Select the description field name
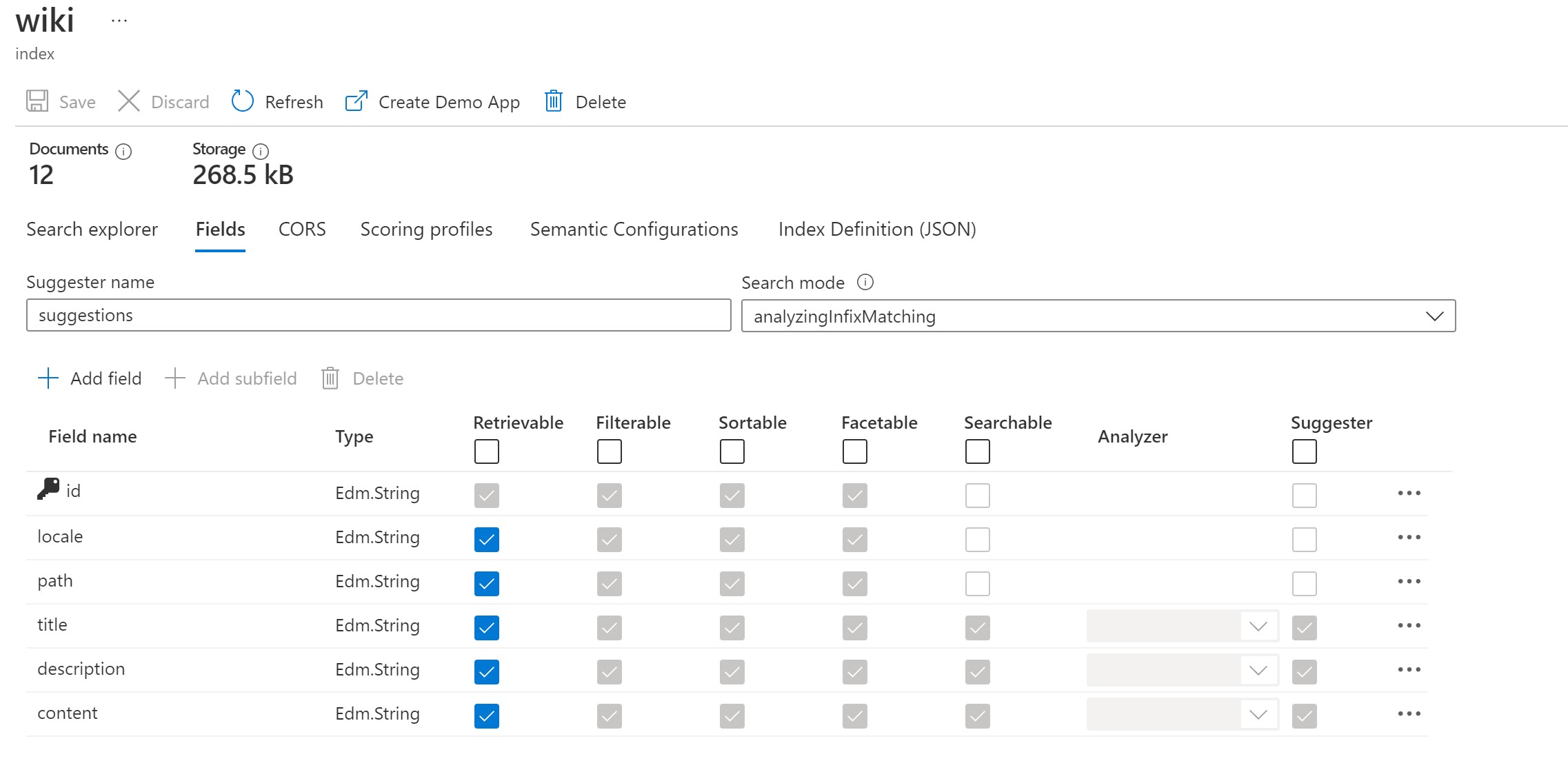1568x772 pixels. pyautogui.click(x=81, y=669)
